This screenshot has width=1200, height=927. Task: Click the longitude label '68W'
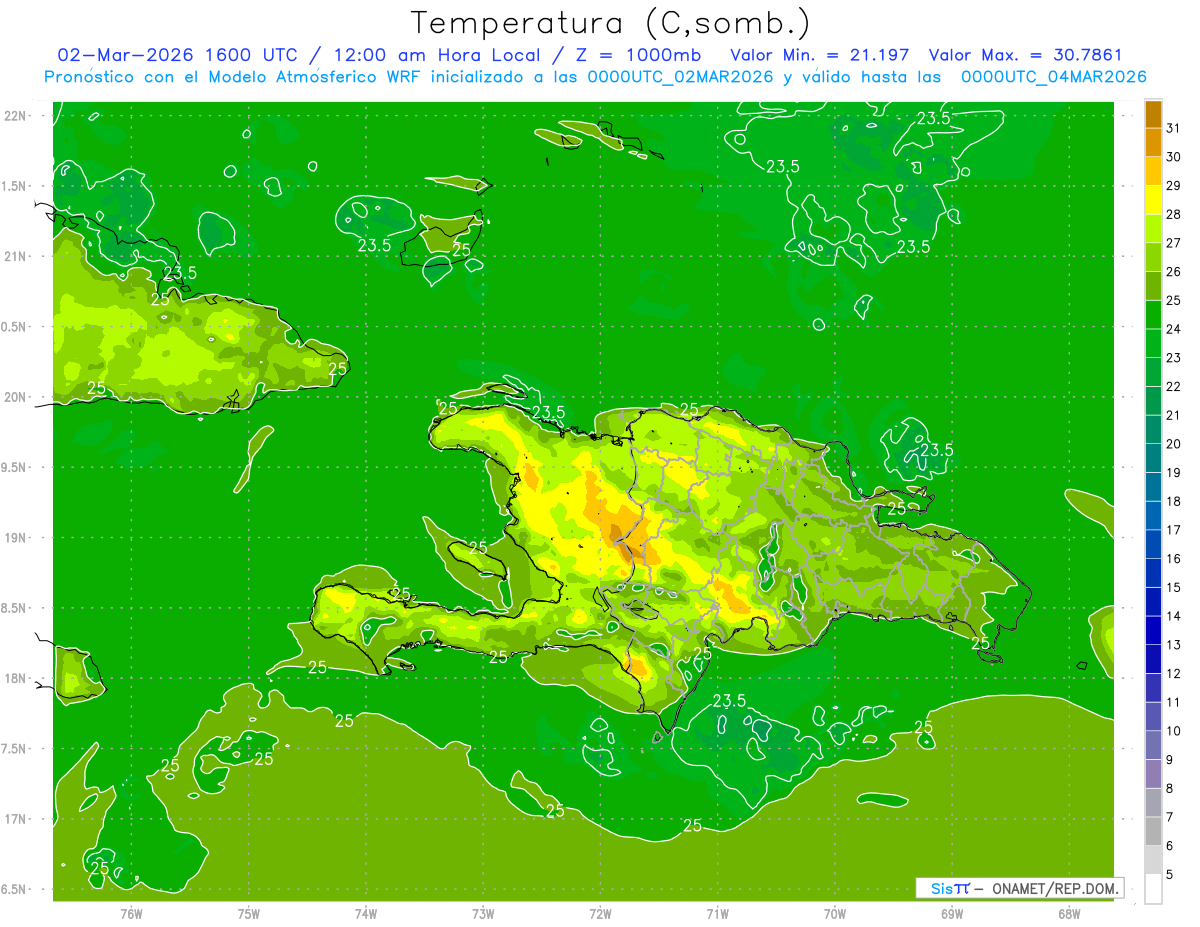click(1068, 913)
